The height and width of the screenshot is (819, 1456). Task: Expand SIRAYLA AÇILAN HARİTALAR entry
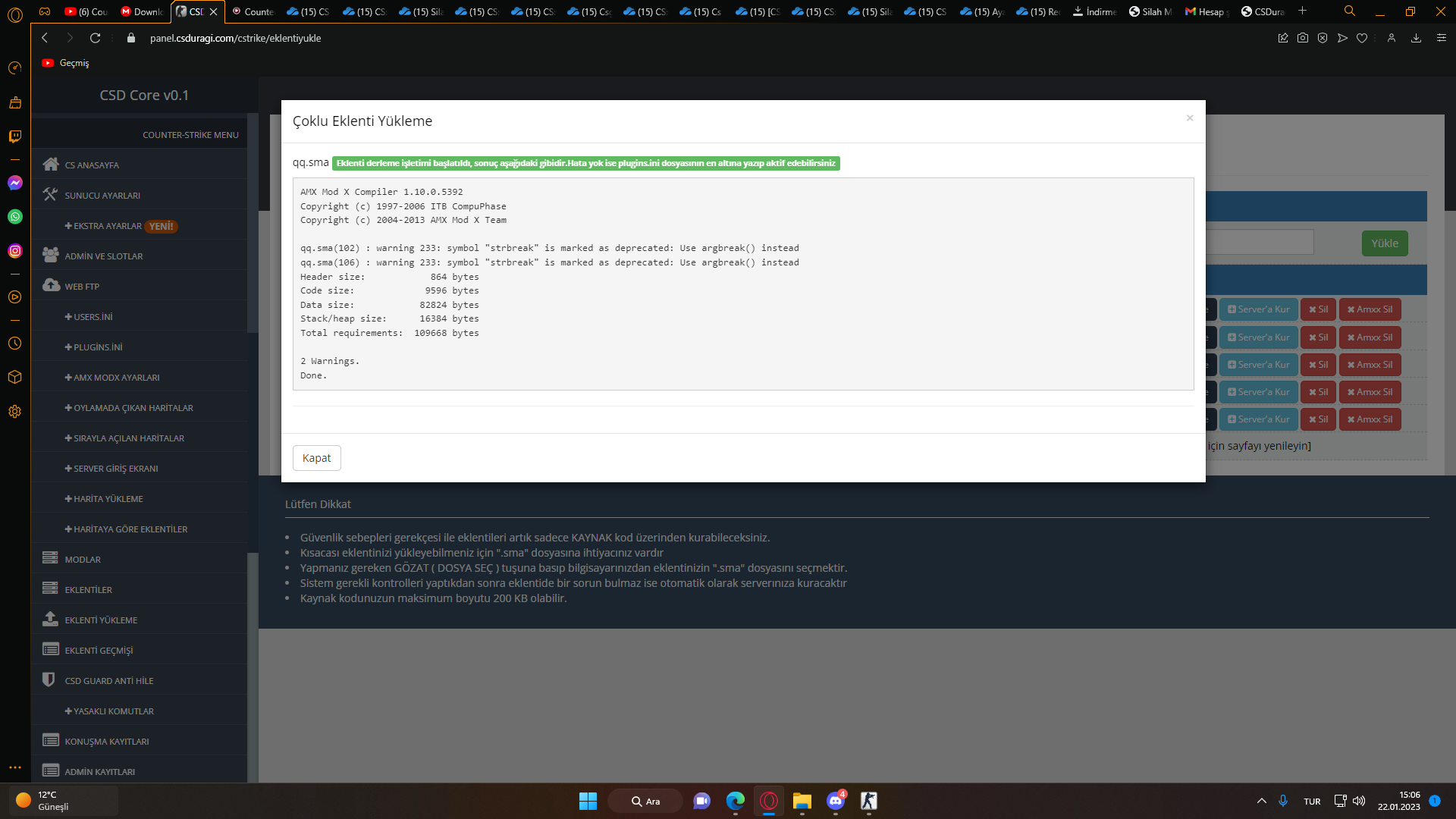[124, 438]
